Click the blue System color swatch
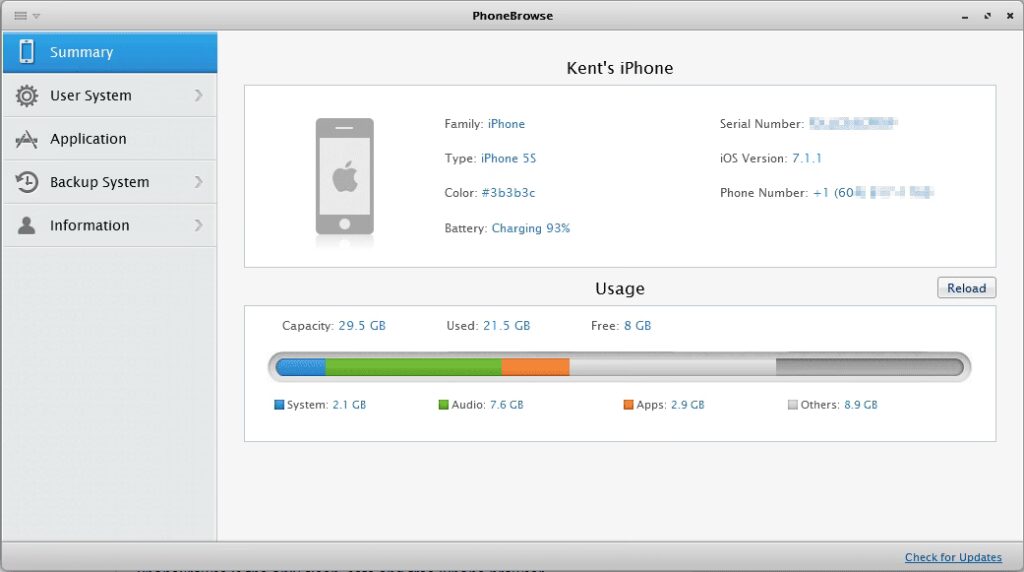1024x572 pixels. pos(279,405)
